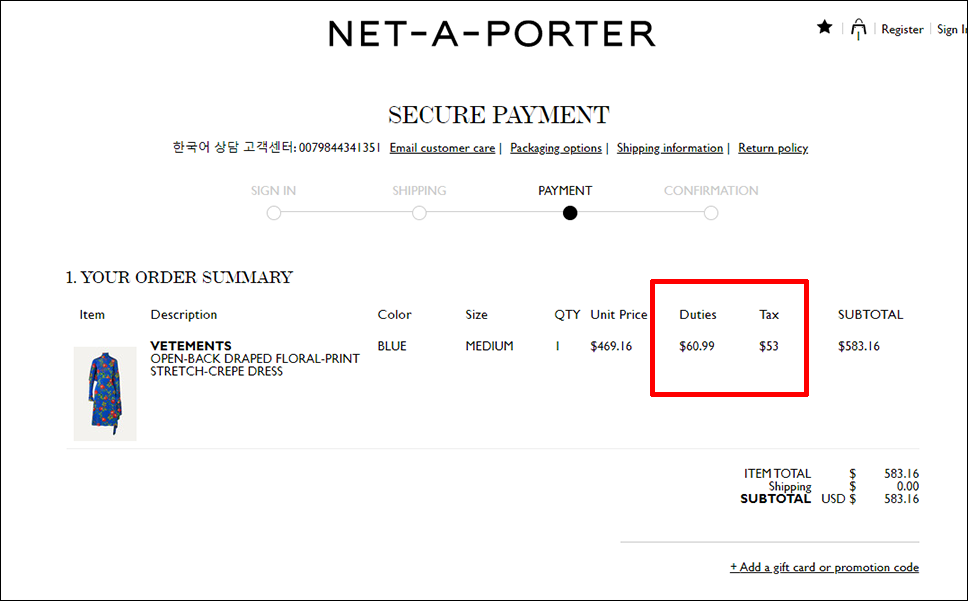Open Email customer care link
The width and height of the screenshot is (968, 601).
tap(442, 148)
